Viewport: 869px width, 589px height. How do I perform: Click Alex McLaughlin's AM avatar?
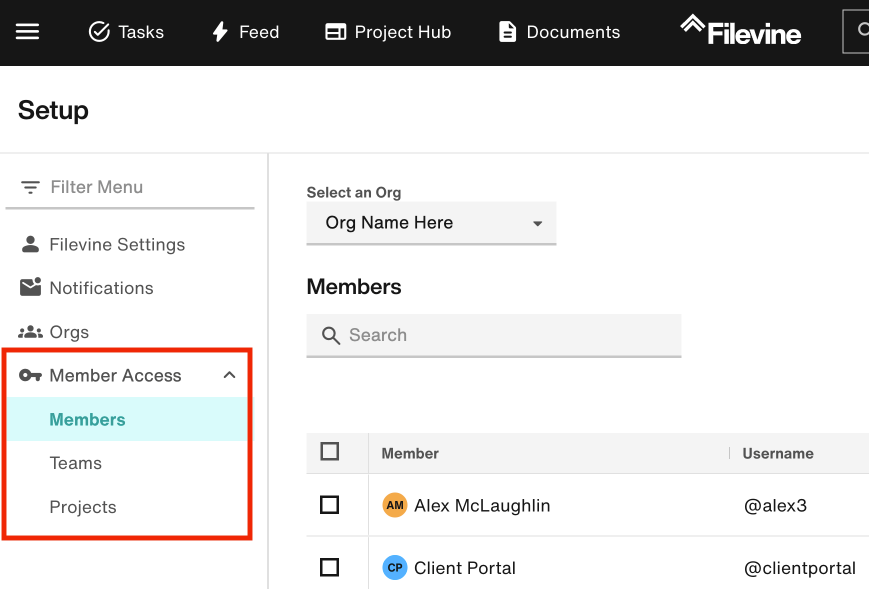click(x=395, y=505)
